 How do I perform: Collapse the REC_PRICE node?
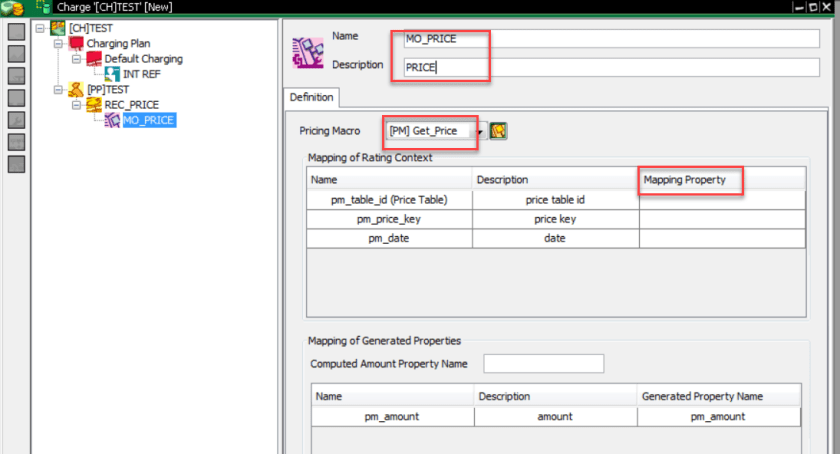coord(77,105)
